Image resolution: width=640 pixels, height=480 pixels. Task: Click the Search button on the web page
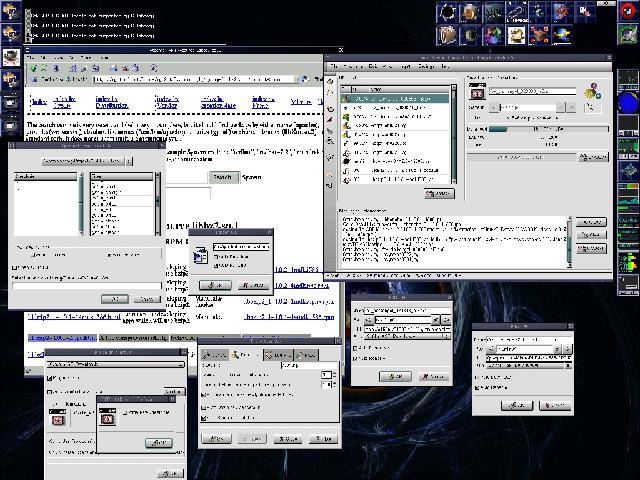222,177
